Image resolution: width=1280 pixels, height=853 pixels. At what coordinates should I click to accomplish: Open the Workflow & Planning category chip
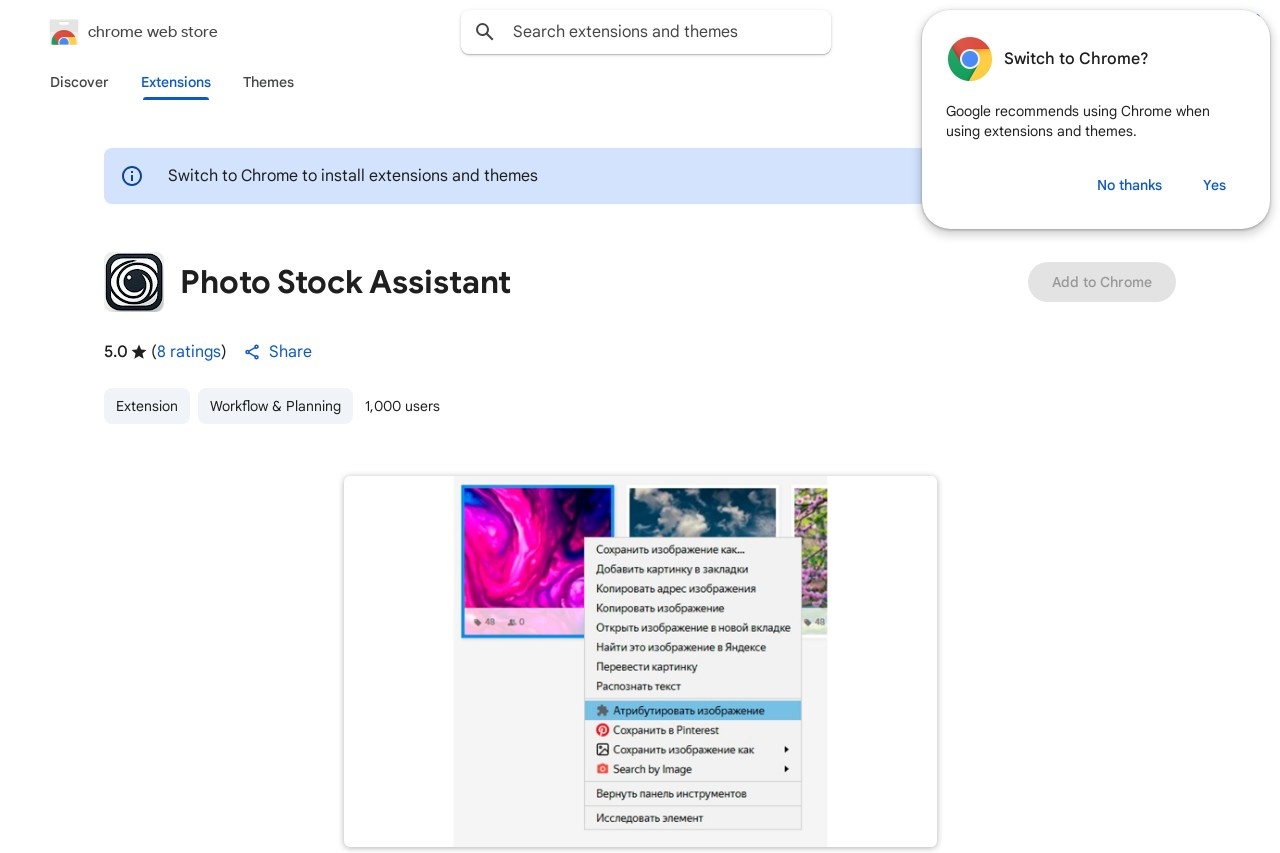[275, 406]
